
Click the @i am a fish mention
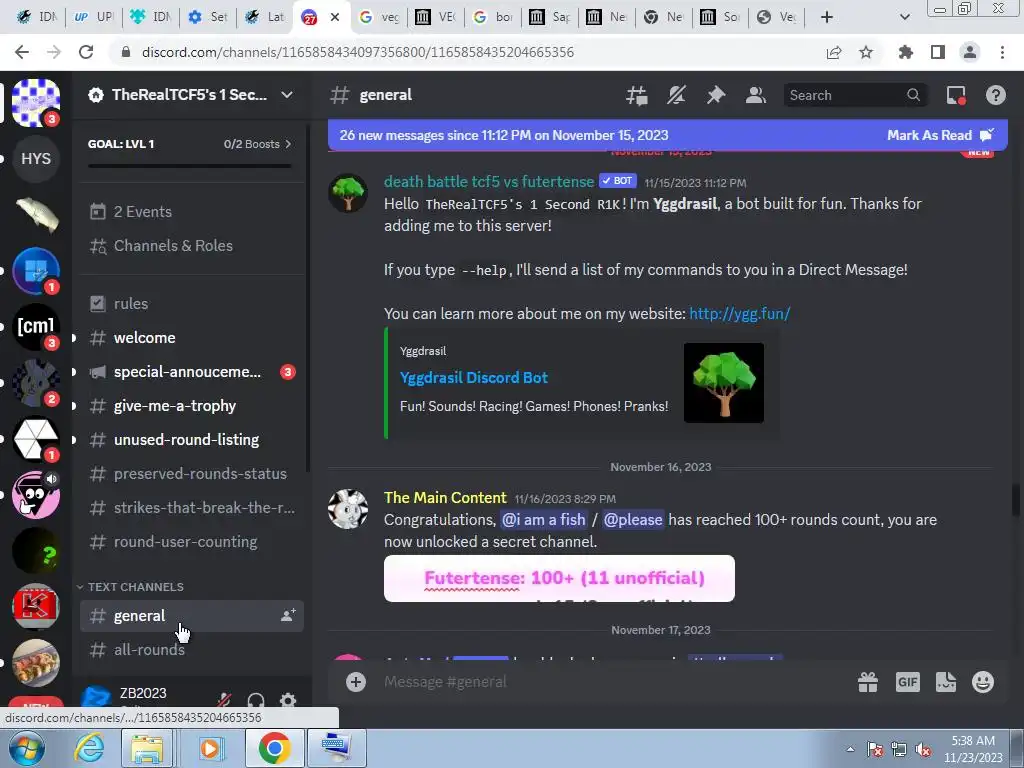tap(543, 520)
